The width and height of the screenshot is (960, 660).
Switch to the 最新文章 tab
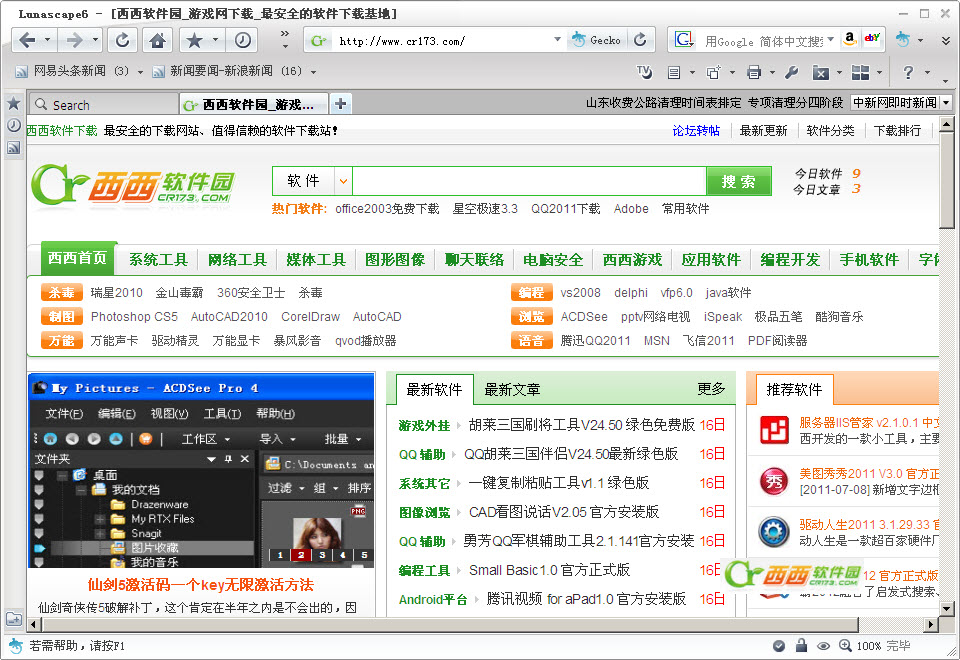click(x=512, y=389)
